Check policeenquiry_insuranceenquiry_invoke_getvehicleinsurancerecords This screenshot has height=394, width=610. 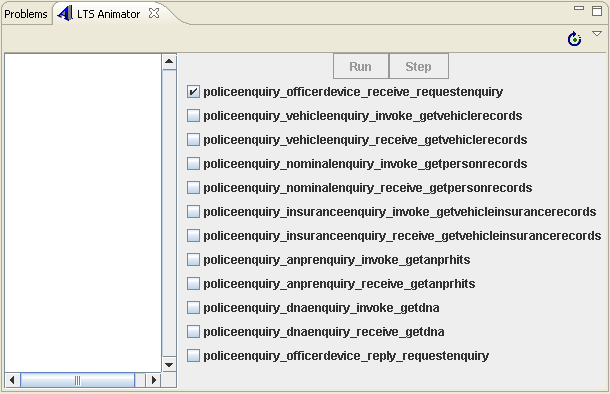tap(193, 212)
